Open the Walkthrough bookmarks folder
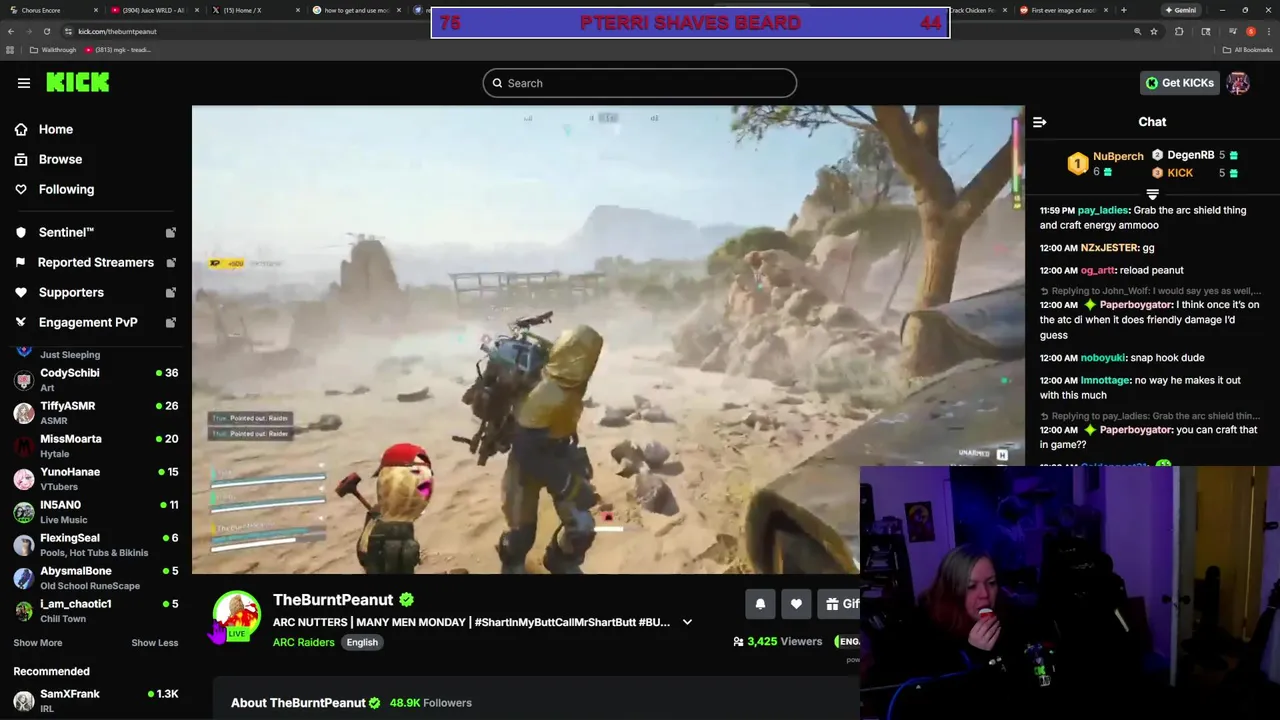Image resolution: width=1280 pixels, height=720 pixels. pyautogui.click(x=53, y=50)
